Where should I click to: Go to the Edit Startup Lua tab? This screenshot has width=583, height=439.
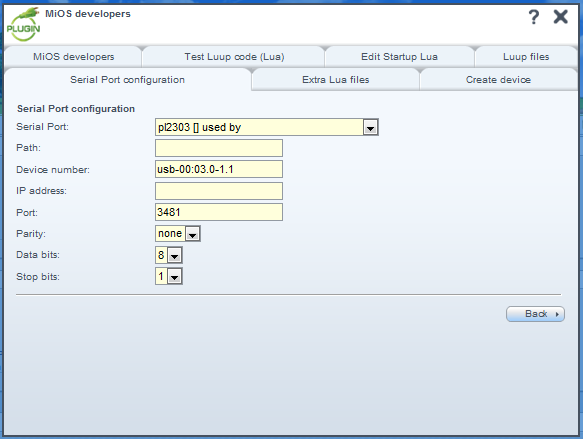tap(399, 57)
